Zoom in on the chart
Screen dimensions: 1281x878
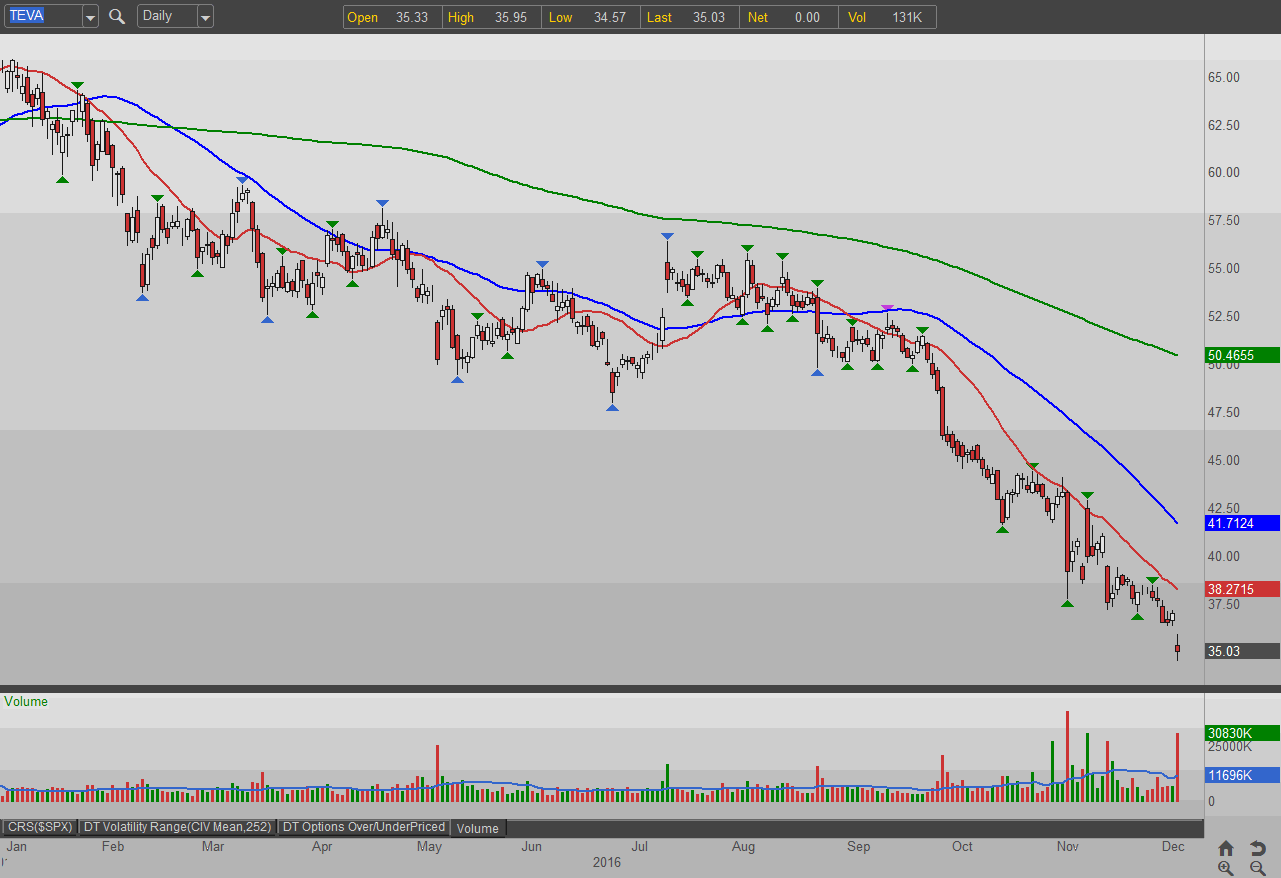tap(1226, 868)
